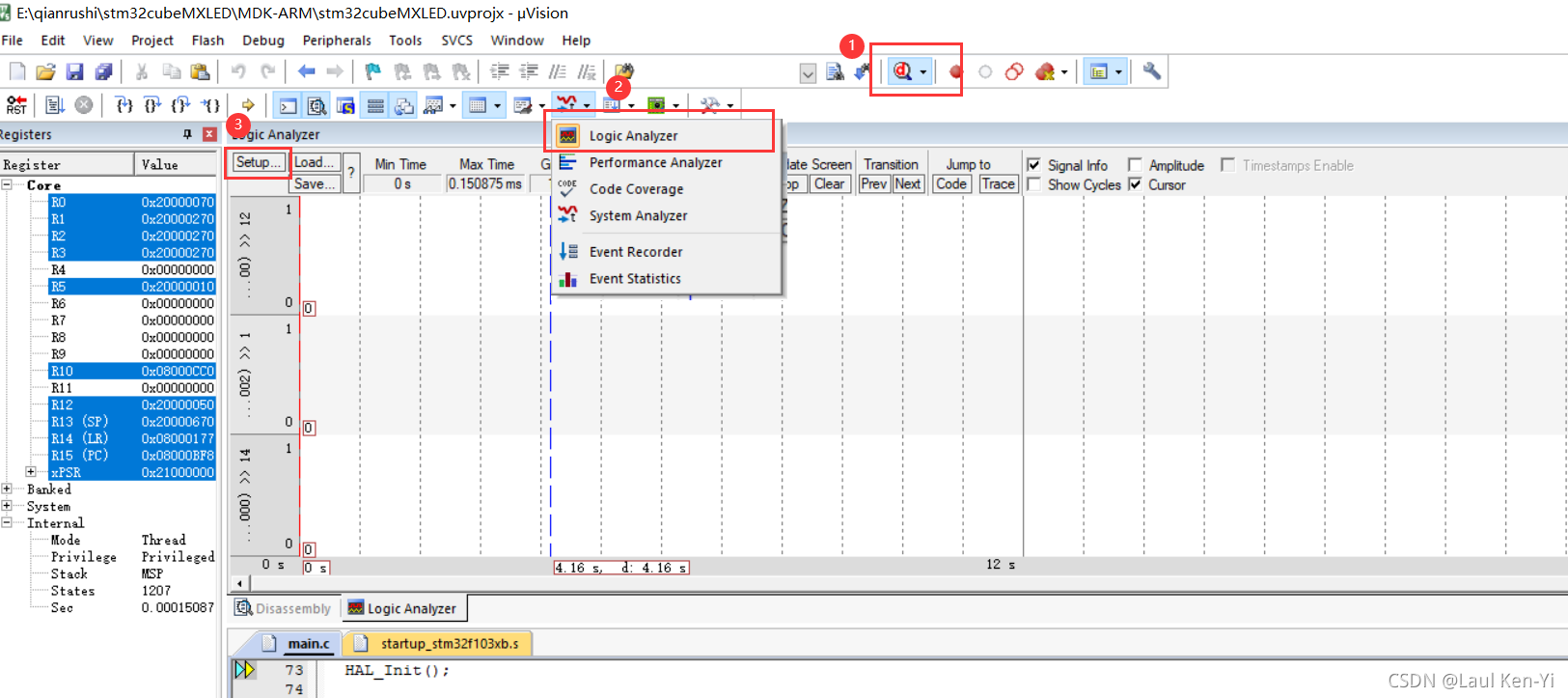Click the Kill All Breakpoints icon
Image resolution: width=1568 pixels, height=698 pixels.
pyautogui.click(x=1044, y=71)
